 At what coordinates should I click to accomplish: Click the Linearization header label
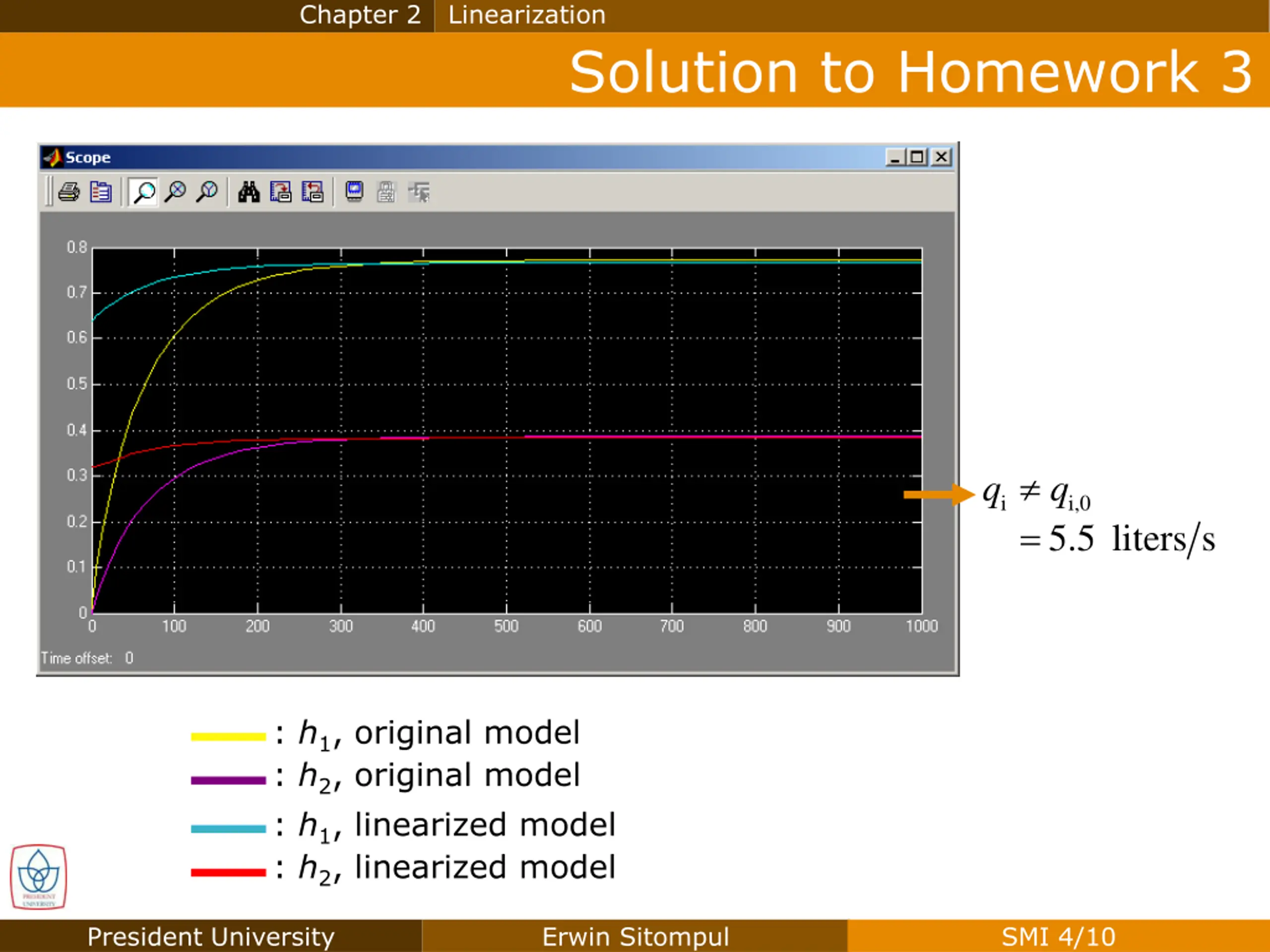coord(526,15)
